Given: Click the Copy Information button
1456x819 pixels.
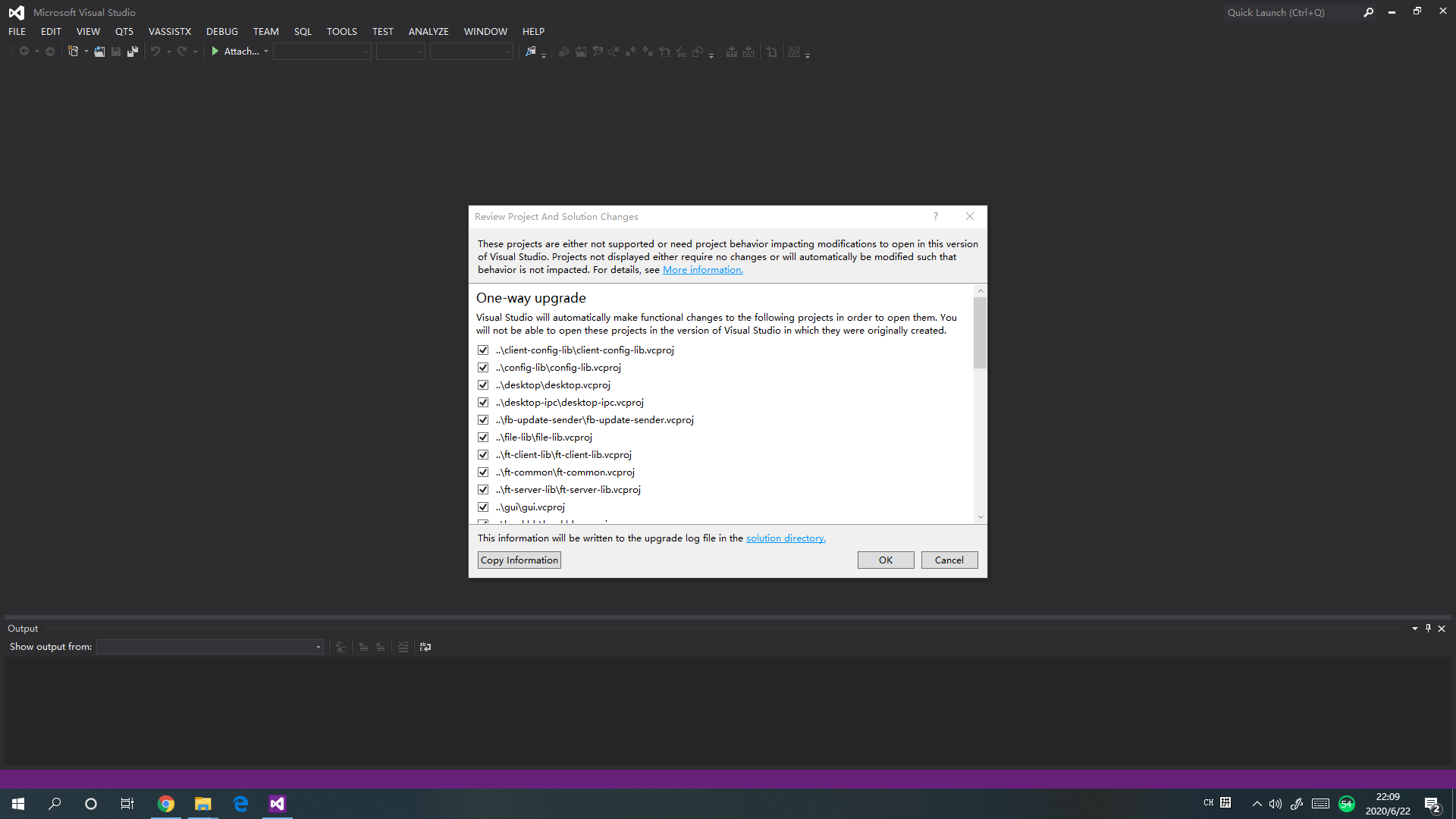Looking at the screenshot, I should click(519, 560).
